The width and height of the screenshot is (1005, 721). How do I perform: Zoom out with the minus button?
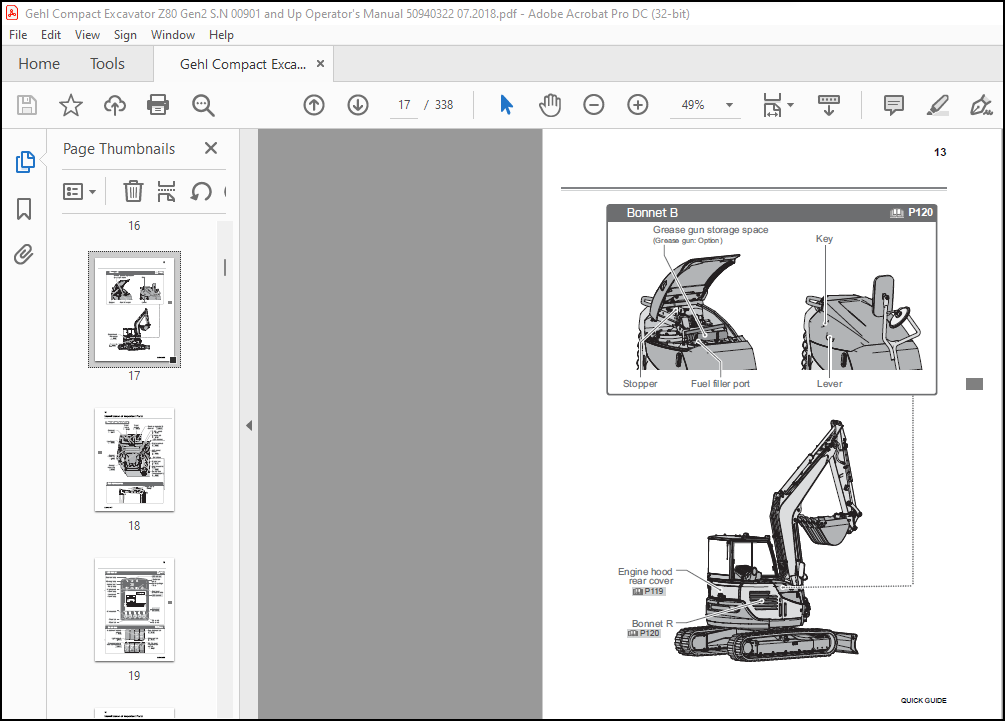coord(594,105)
